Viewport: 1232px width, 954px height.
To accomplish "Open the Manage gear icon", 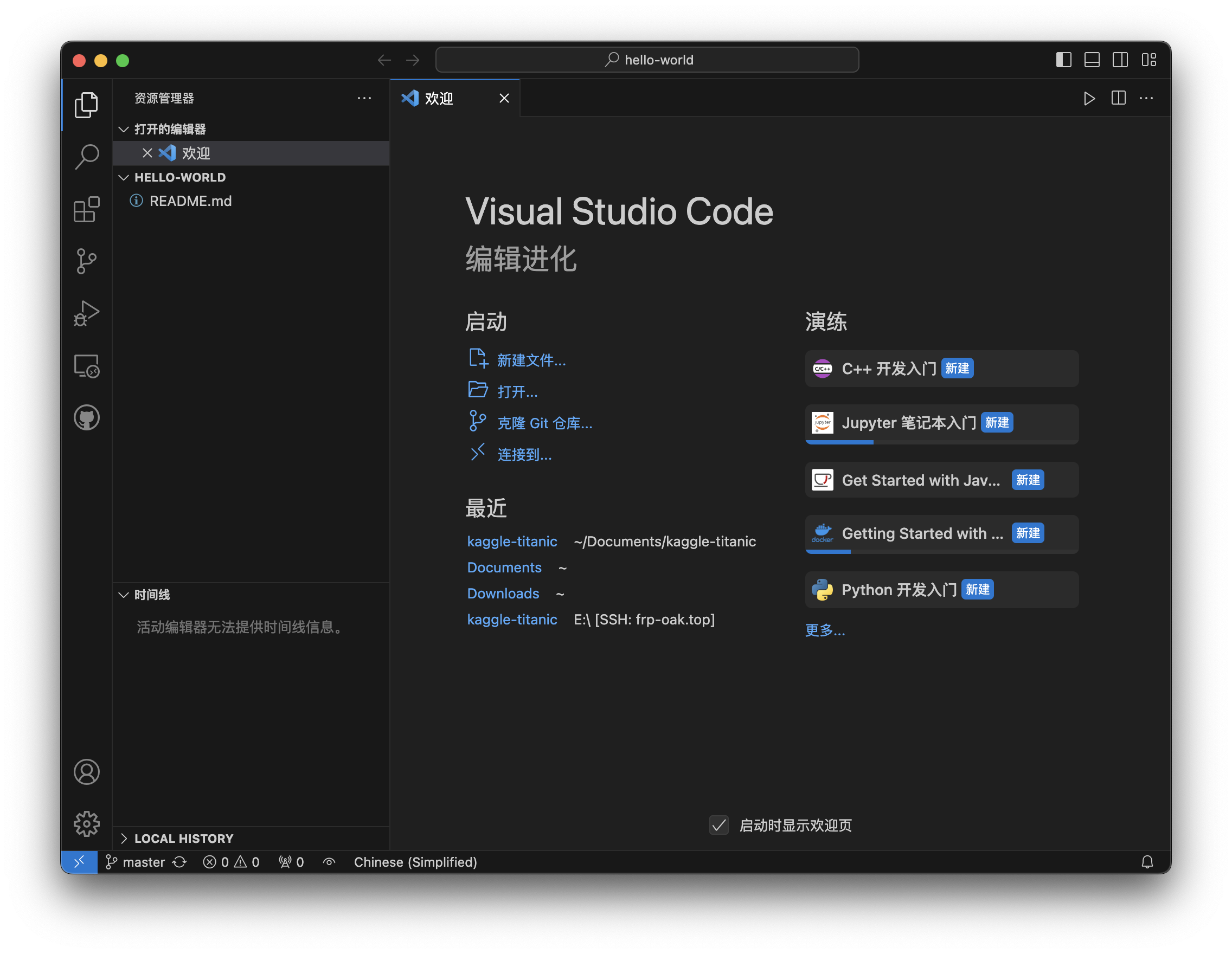I will pos(86,824).
